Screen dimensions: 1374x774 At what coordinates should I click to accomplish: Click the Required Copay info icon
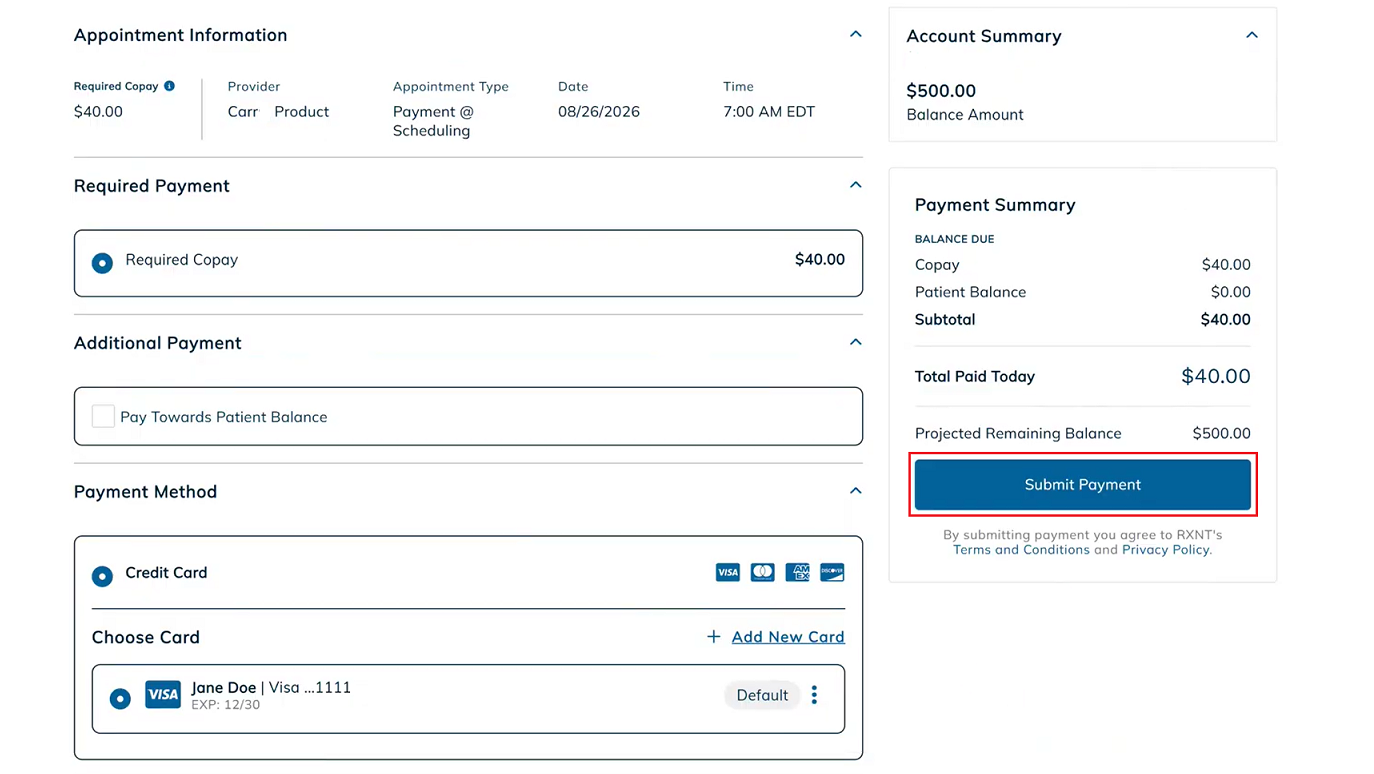pos(169,86)
